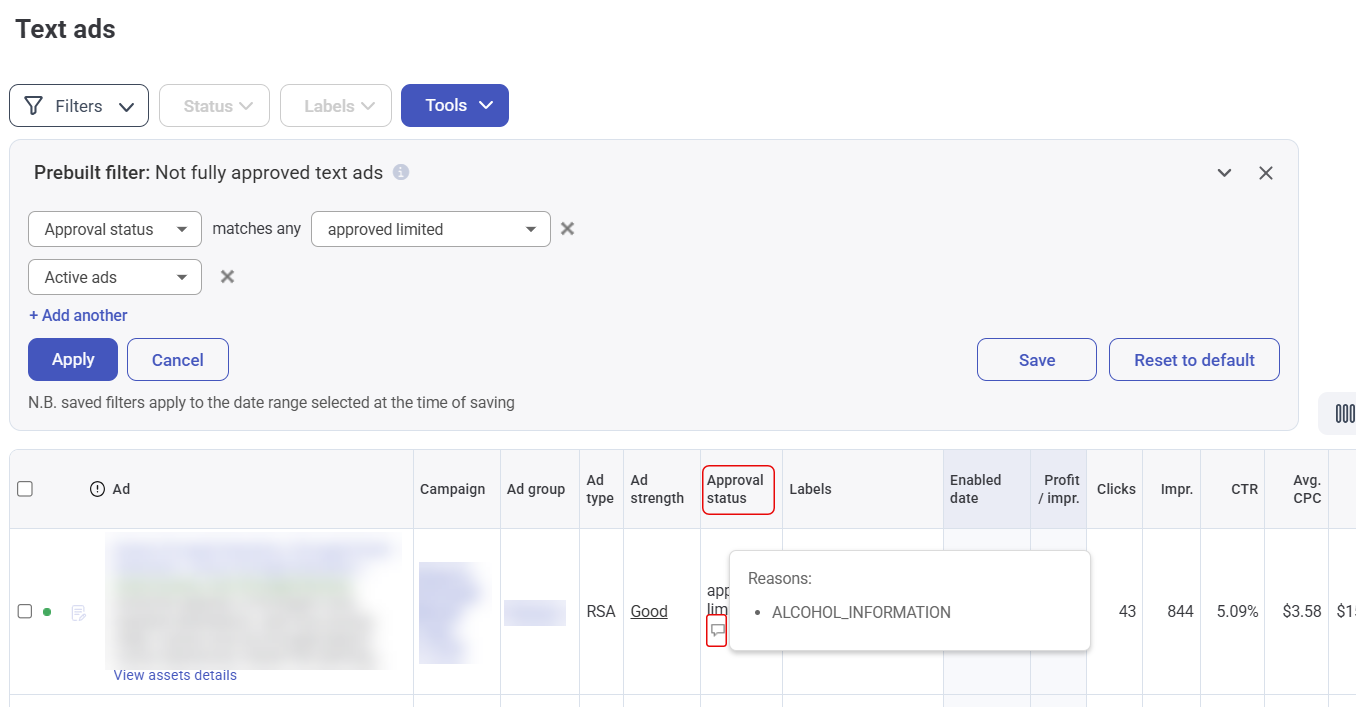The height and width of the screenshot is (707, 1356).
Task: Collapse the filter panel with the chevron
Action: (x=1224, y=173)
